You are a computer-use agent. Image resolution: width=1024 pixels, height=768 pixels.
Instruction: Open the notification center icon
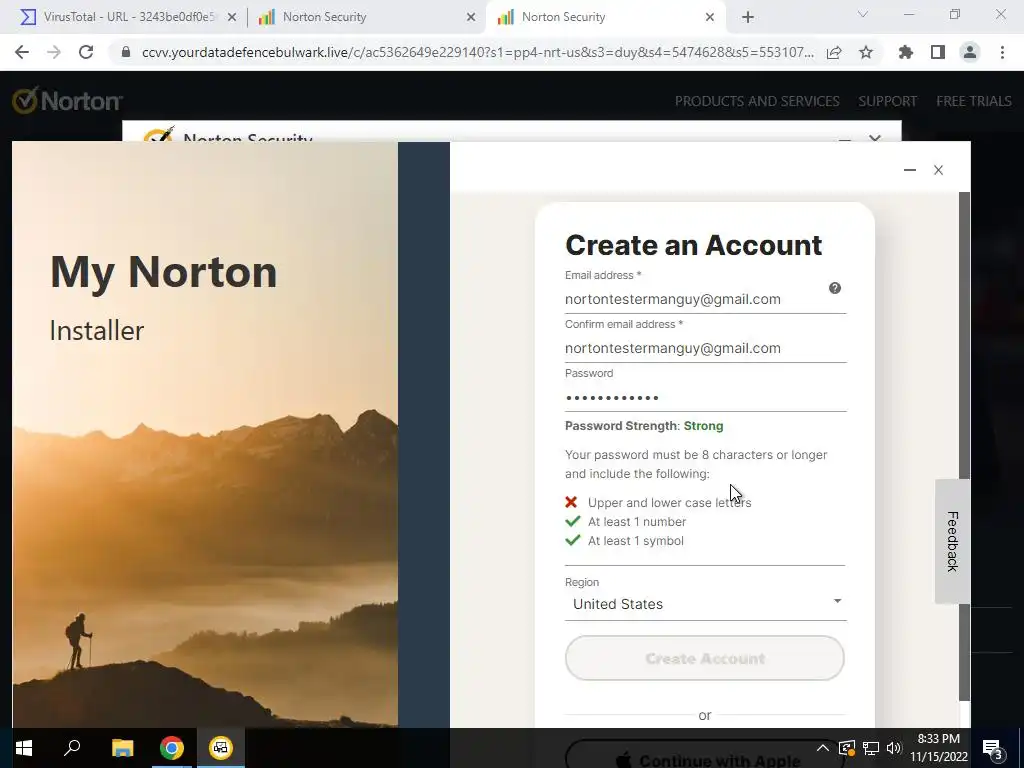pyautogui.click(x=992, y=748)
